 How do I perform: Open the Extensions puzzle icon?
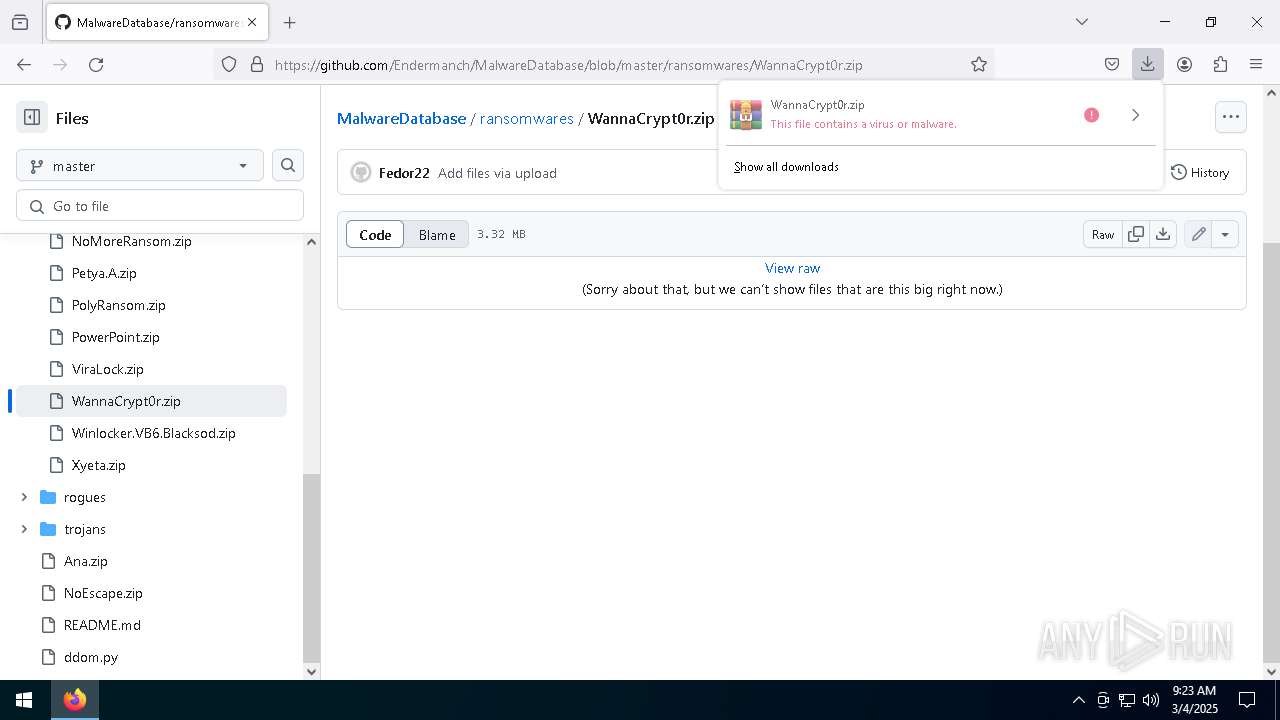click(1220, 64)
